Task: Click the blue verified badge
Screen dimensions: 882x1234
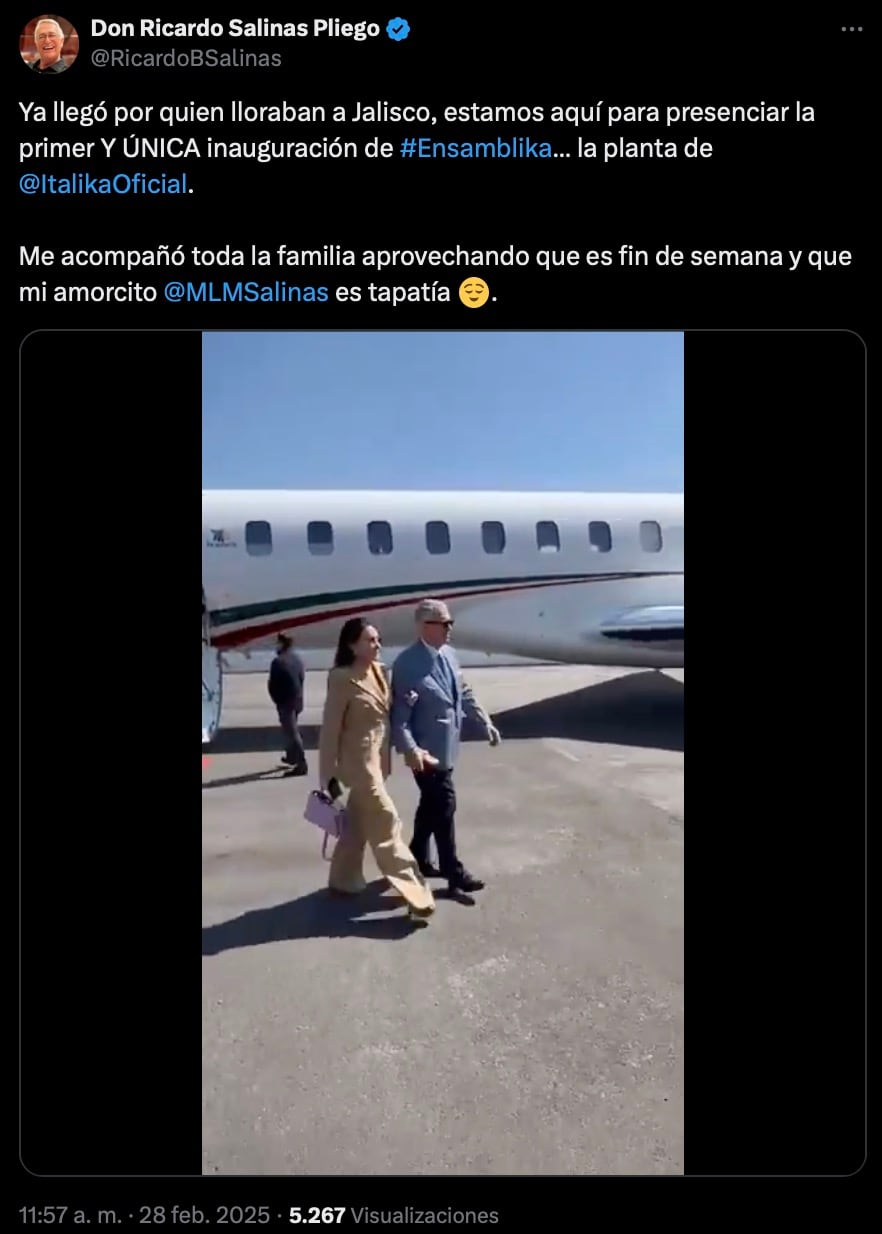Action: click(398, 29)
